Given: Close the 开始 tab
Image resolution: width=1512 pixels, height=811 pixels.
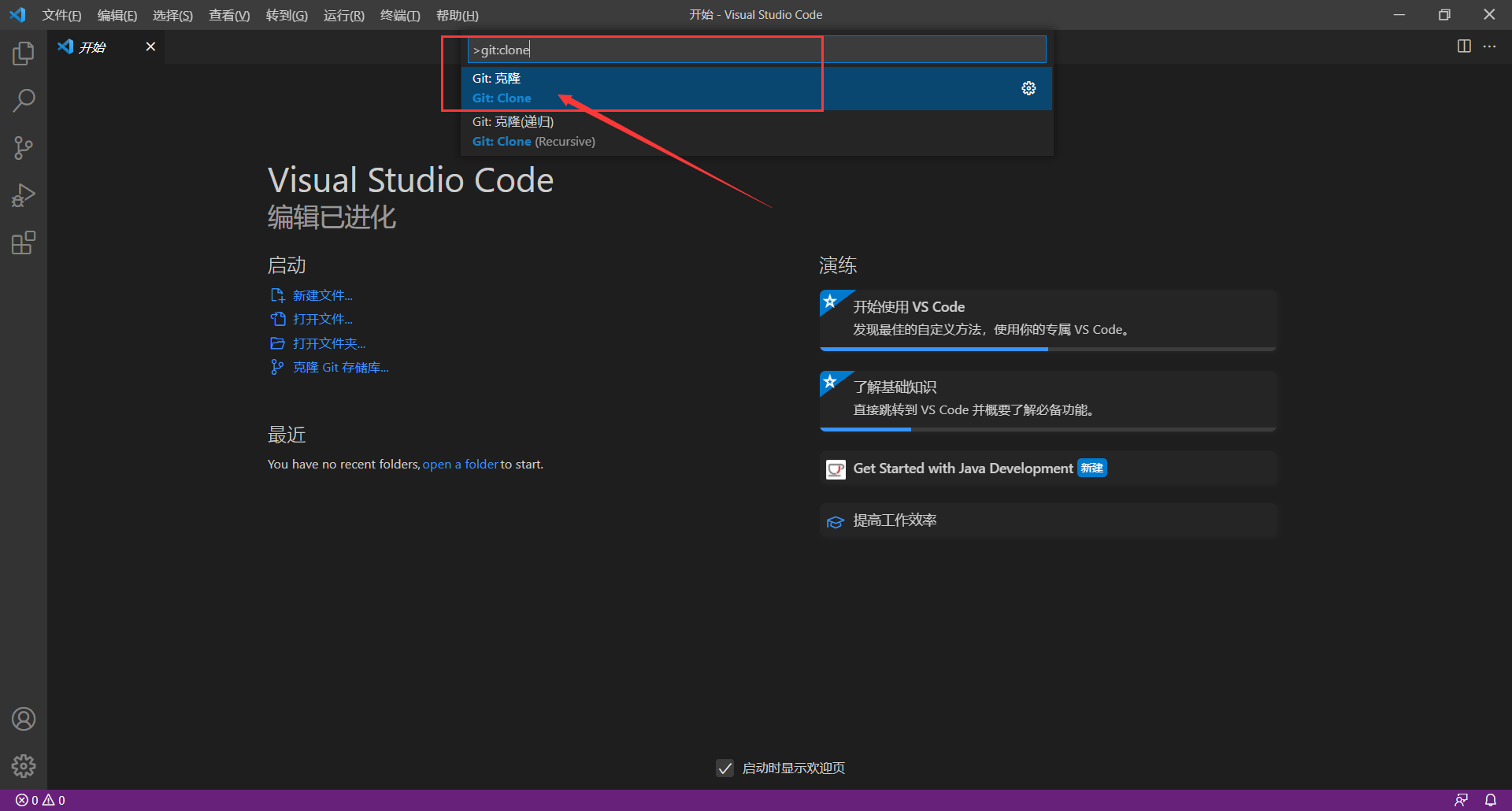Looking at the screenshot, I should (x=150, y=46).
